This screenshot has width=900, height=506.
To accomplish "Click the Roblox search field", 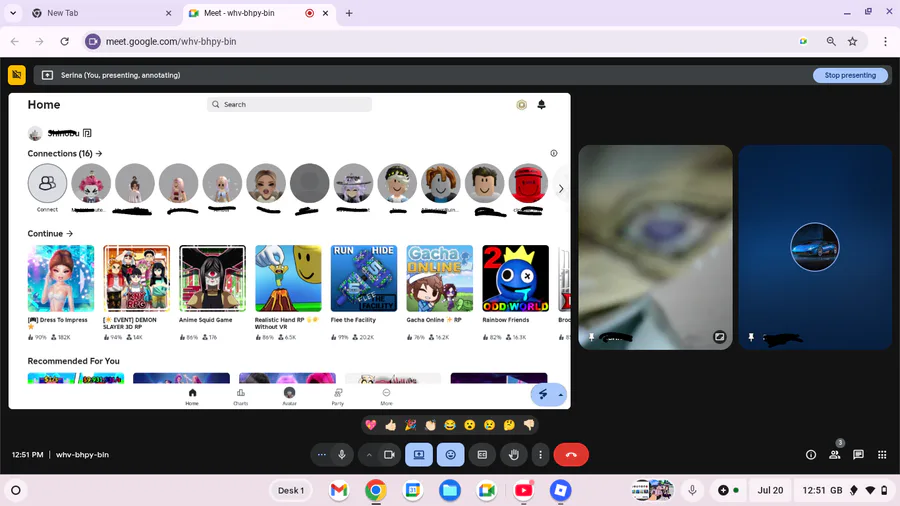I will [289, 104].
